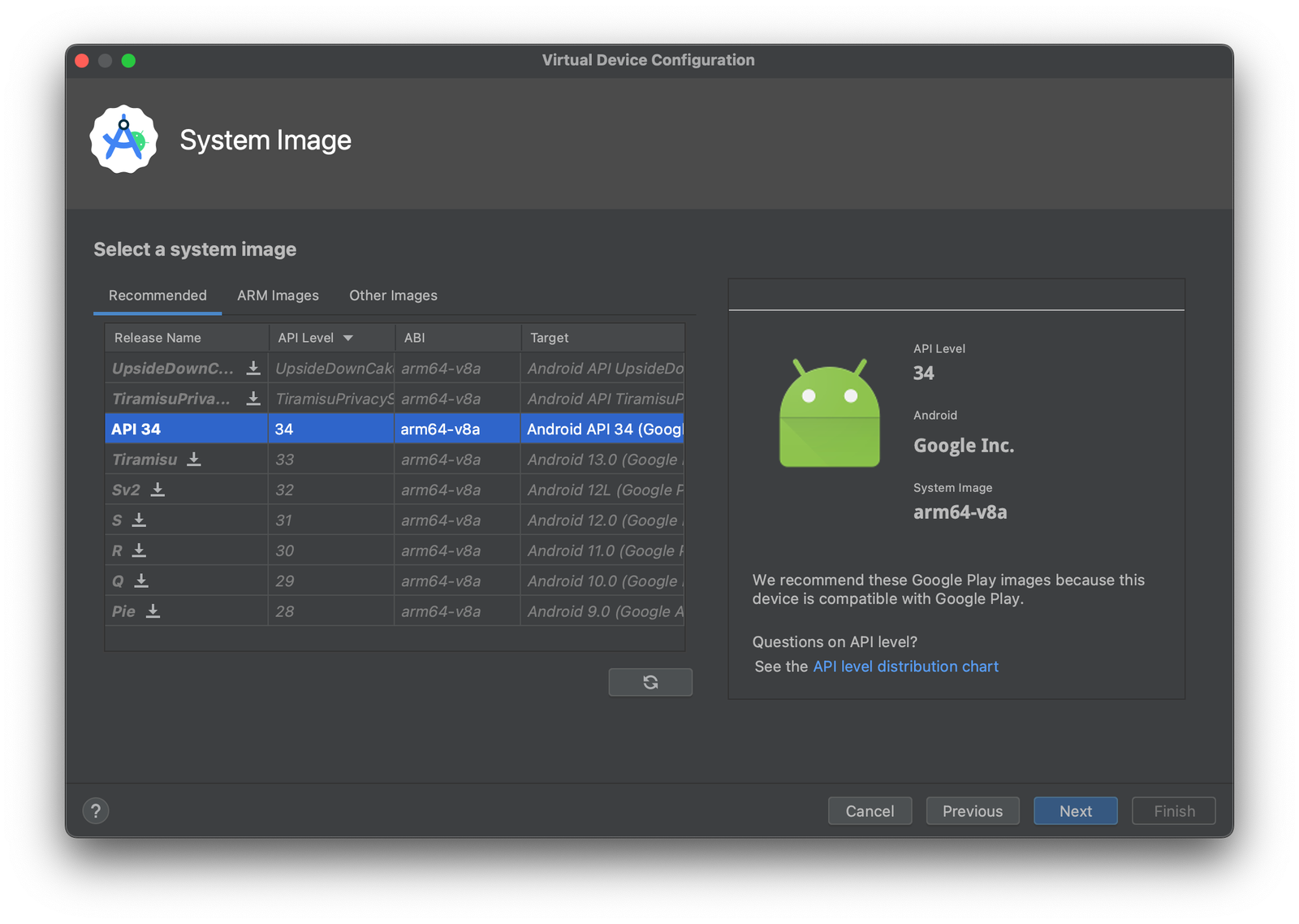This screenshot has height=924, width=1299.
Task: Refresh the system image list
Action: point(649,682)
